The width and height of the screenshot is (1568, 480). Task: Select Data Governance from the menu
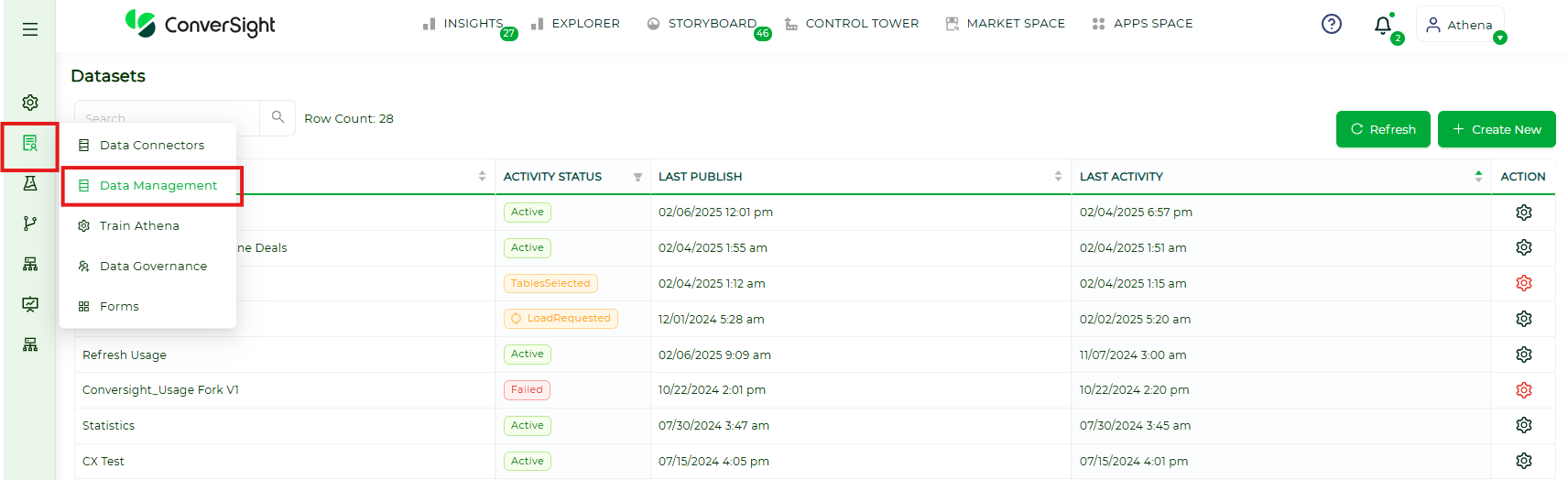(x=153, y=266)
